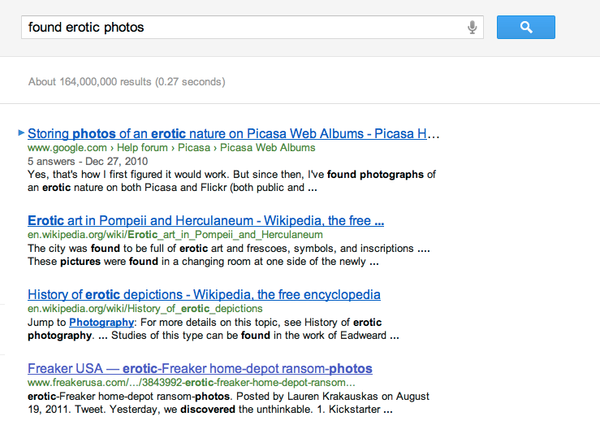600x434 pixels.
Task: Click the blue arrow marker beside first result
Action: pos(21,132)
